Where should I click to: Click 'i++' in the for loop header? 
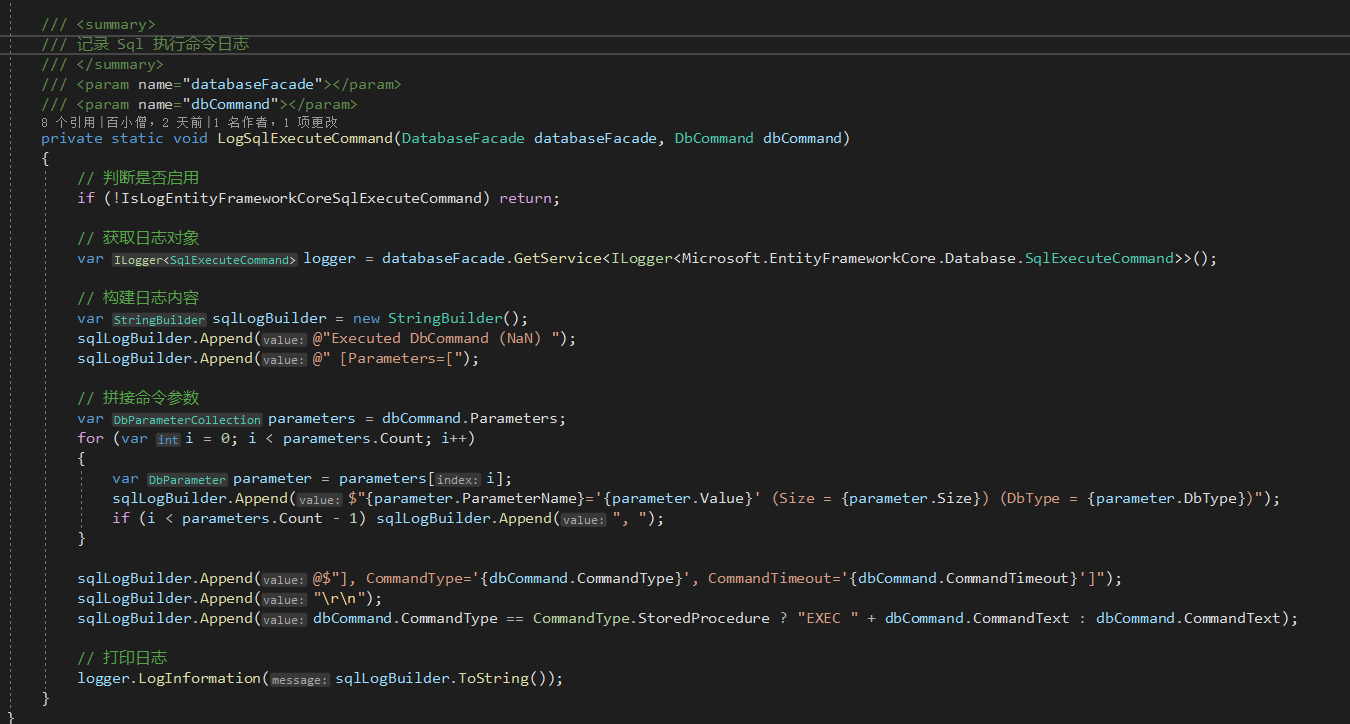click(x=454, y=438)
